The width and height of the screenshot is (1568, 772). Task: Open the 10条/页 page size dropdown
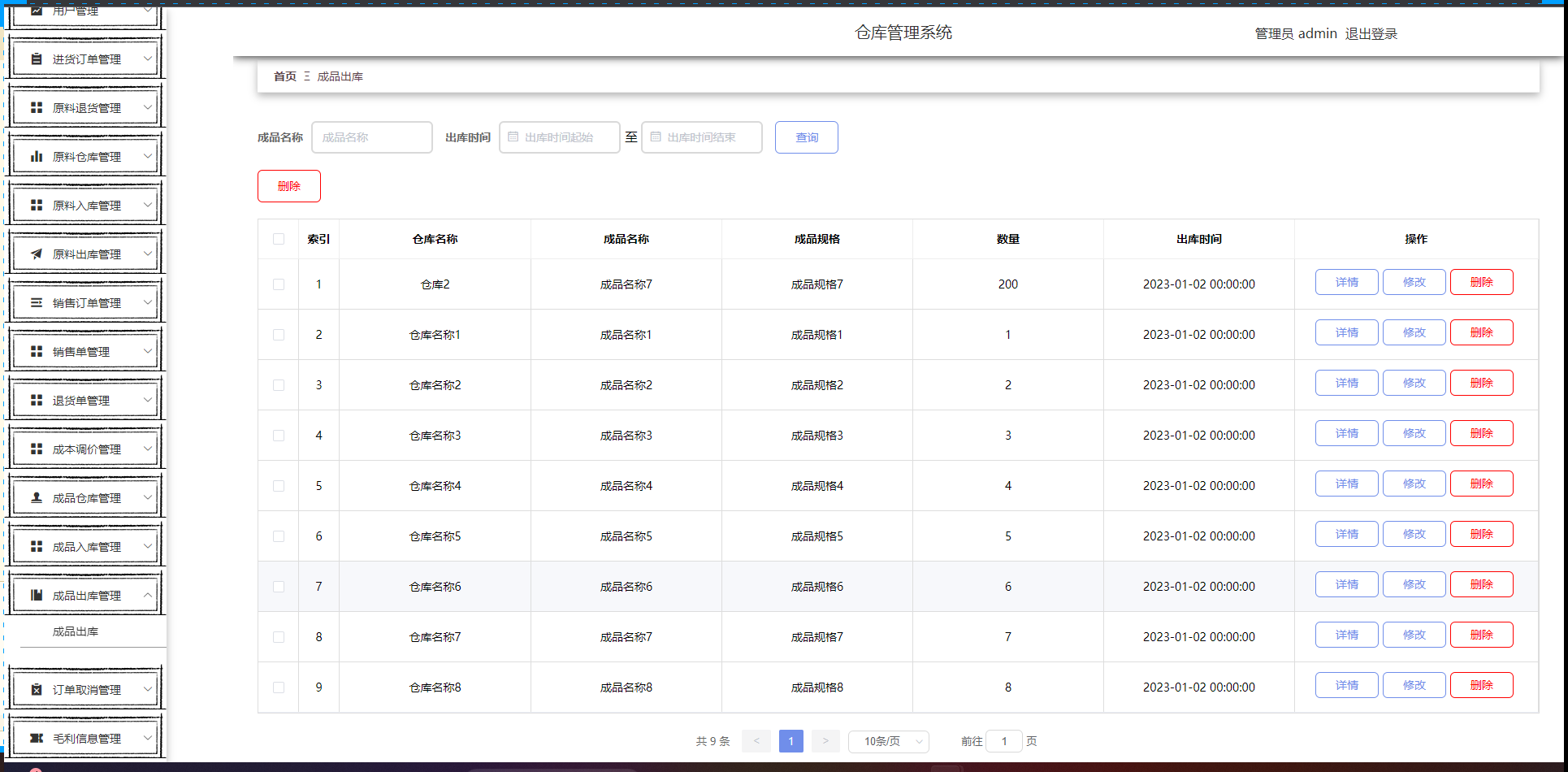pos(888,741)
